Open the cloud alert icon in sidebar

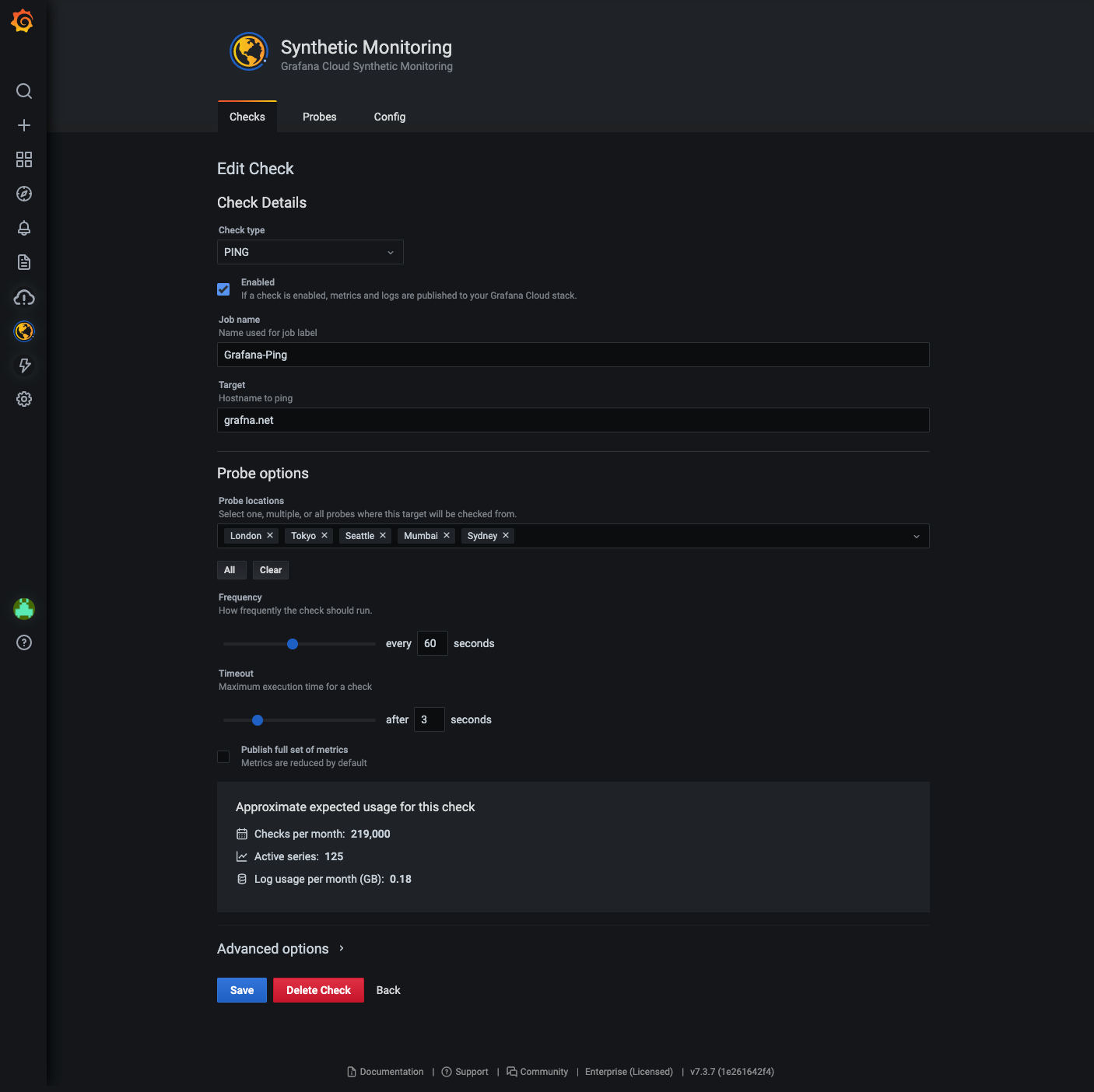(x=24, y=297)
